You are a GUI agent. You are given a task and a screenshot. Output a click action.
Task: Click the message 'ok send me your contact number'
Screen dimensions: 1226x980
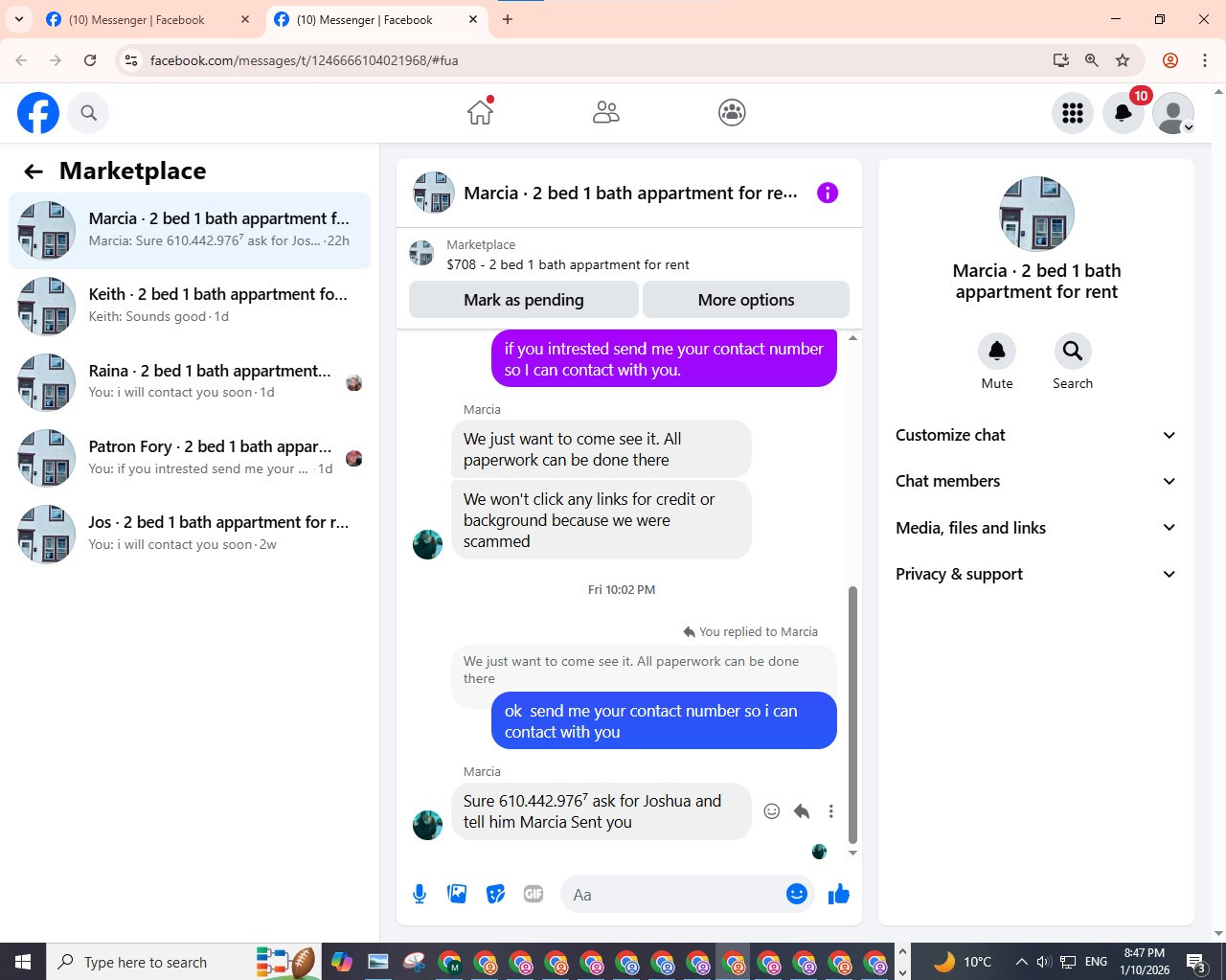coord(664,721)
